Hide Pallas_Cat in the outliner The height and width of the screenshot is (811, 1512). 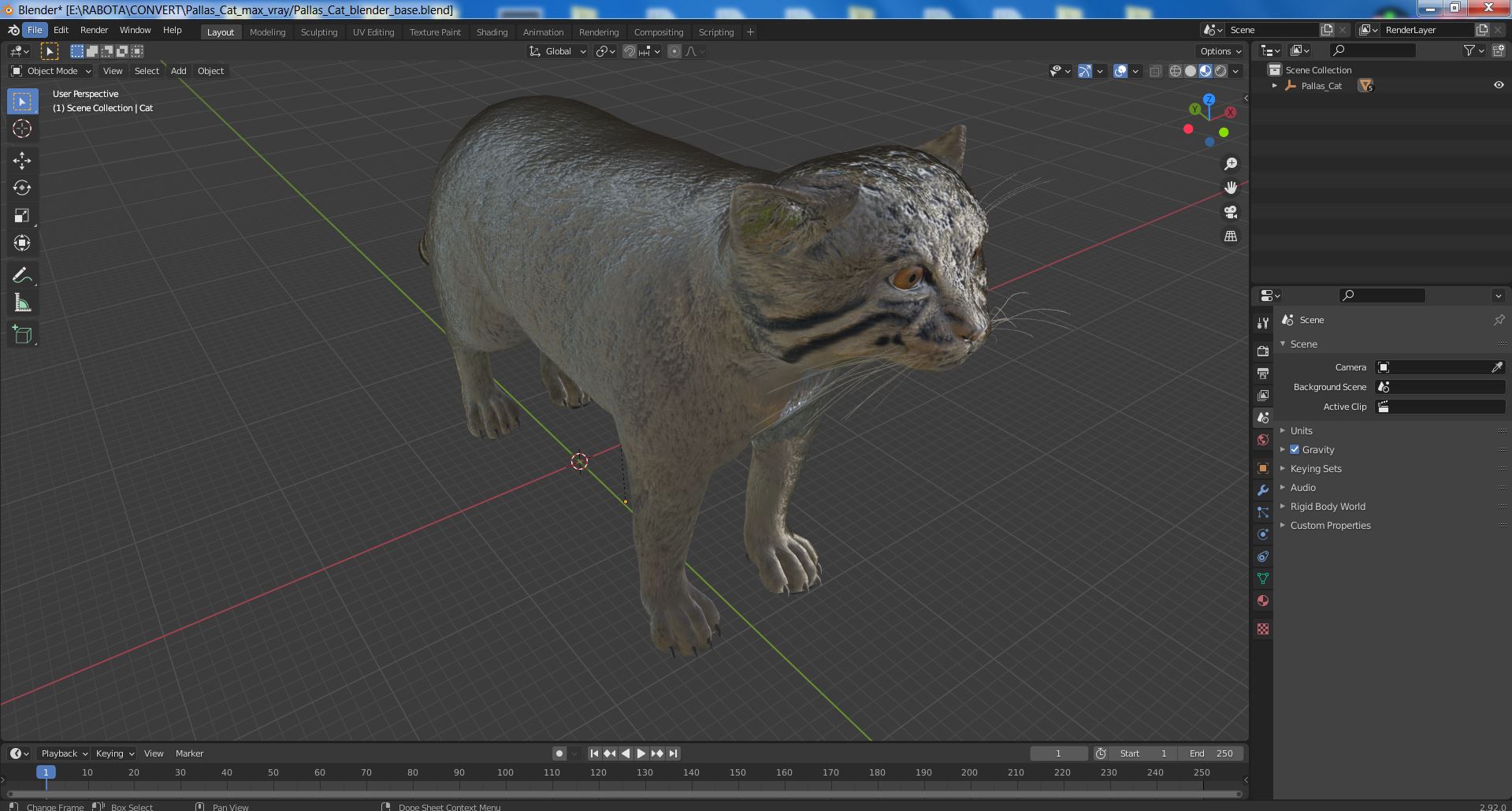click(1499, 85)
